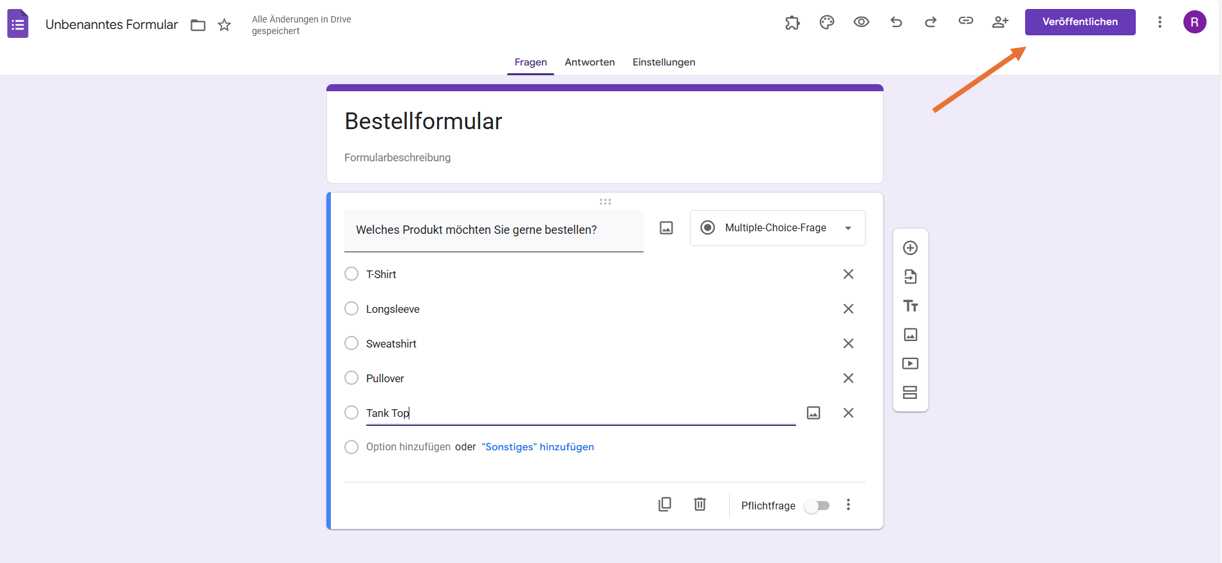1222x563 pixels.
Task: Switch to the Antworten tab
Action: point(590,62)
